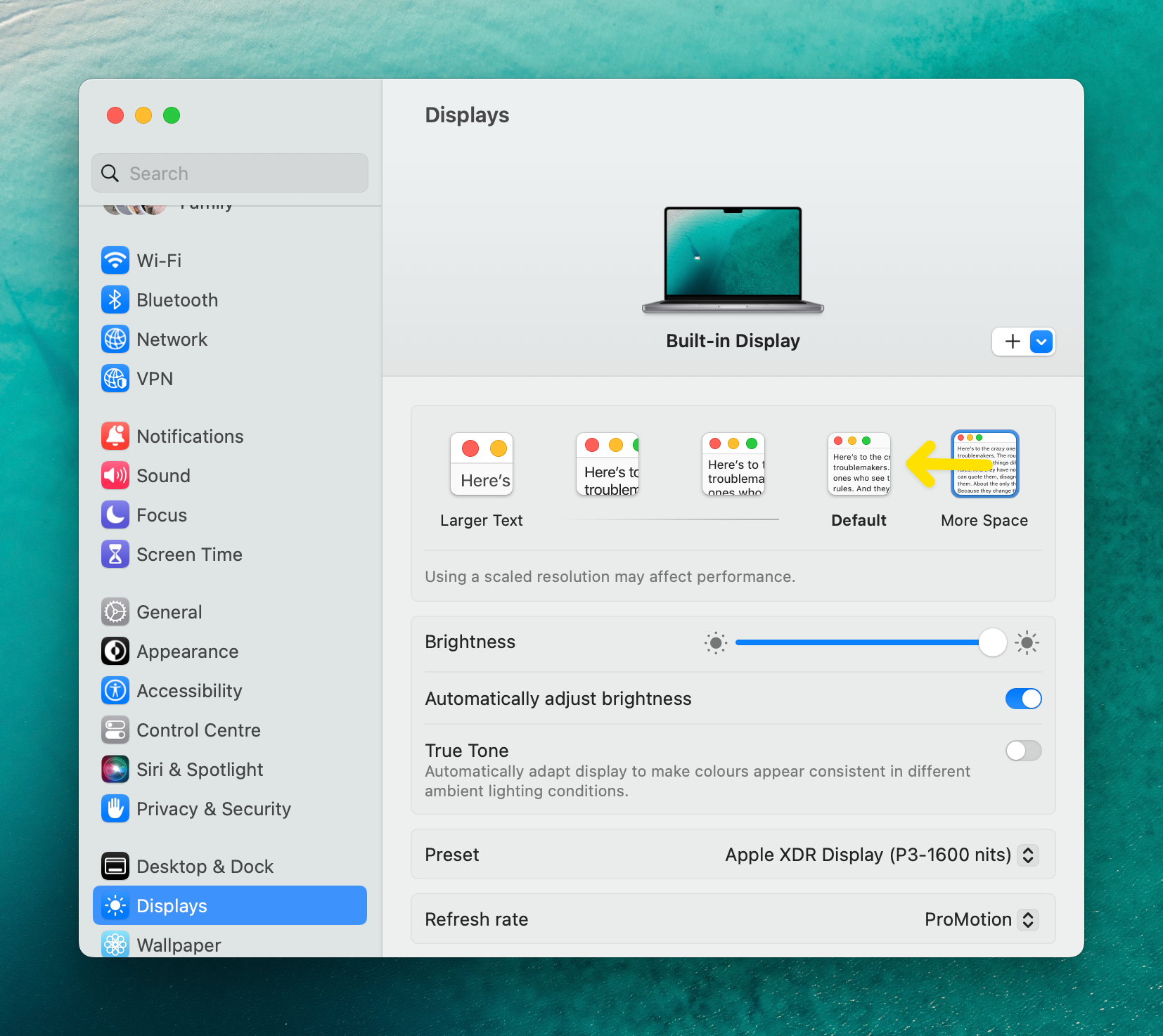Open the Notifications bell icon
This screenshot has width=1163, height=1036.
point(115,436)
